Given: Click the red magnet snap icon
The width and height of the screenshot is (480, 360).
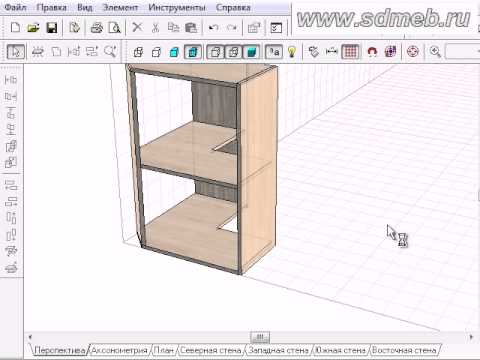Looking at the screenshot, I should click(x=372, y=52).
